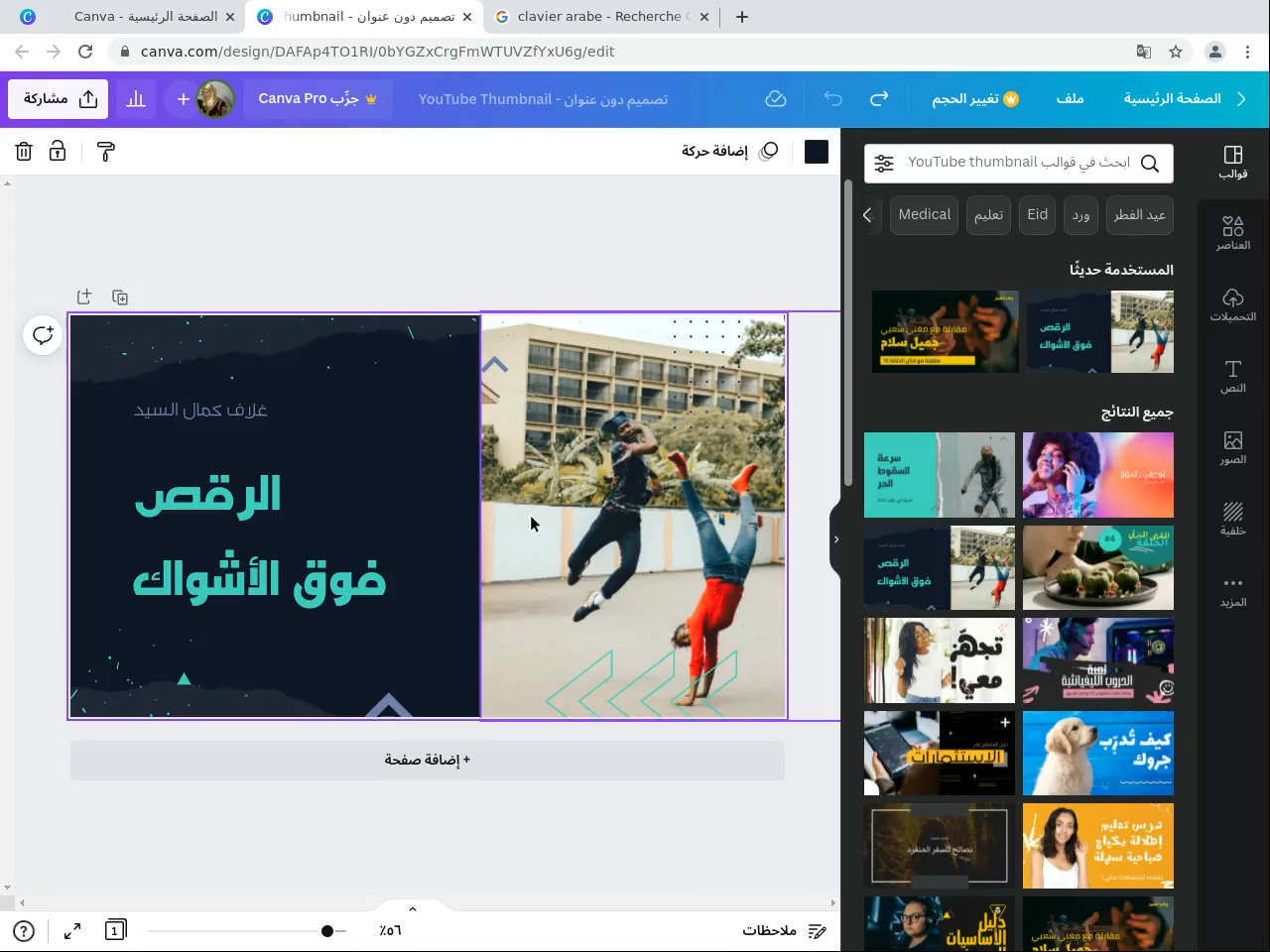The image size is (1270, 952).
Task: Search in YouTube thumbnail templates field
Action: (x=1019, y=163)
